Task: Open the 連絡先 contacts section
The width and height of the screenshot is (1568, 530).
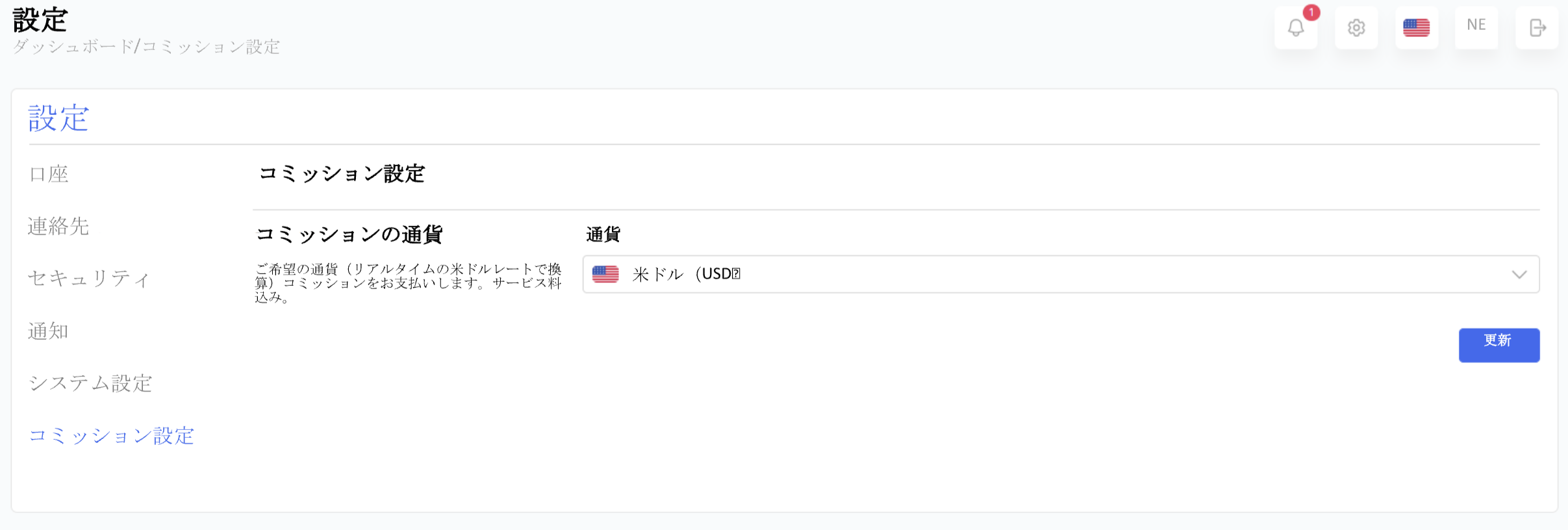Action: [x=58, y=226]
